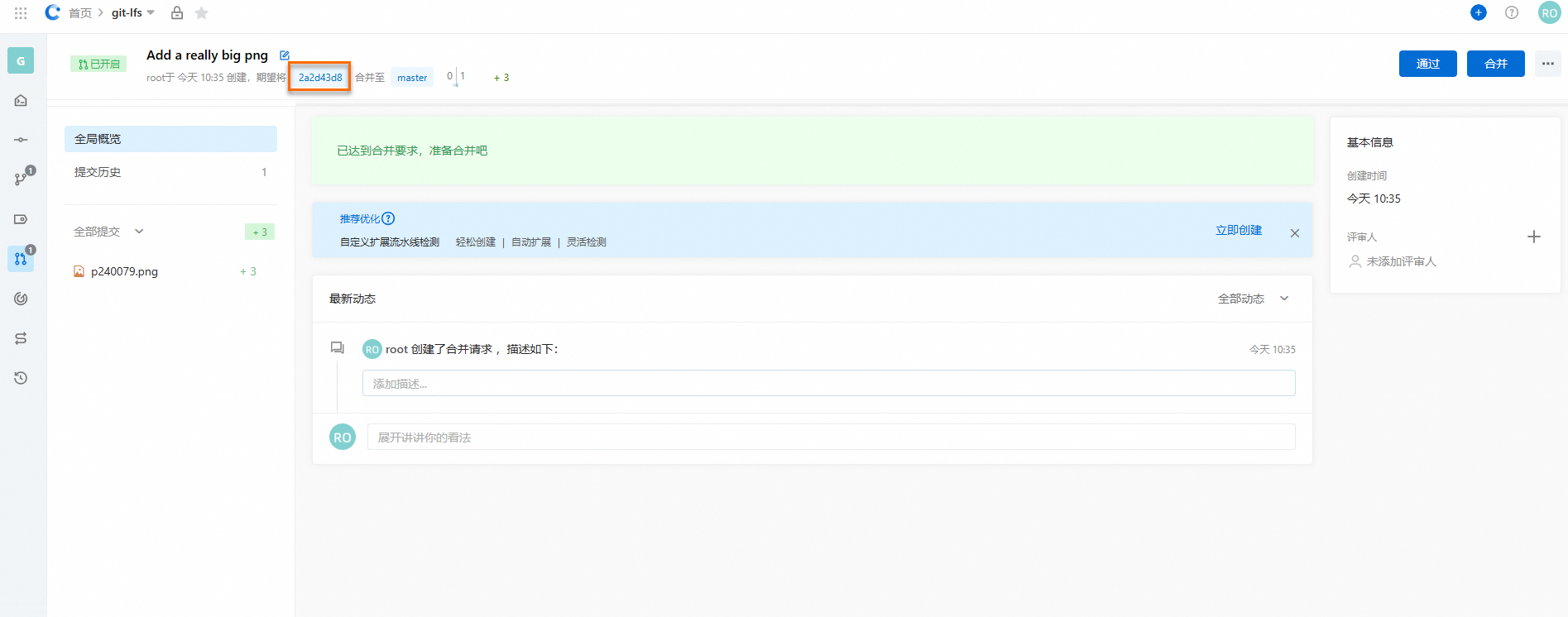Click the +3 changes badge beside 全部提交
Viewport: 1568px width, 617px height.
point(260,232)
